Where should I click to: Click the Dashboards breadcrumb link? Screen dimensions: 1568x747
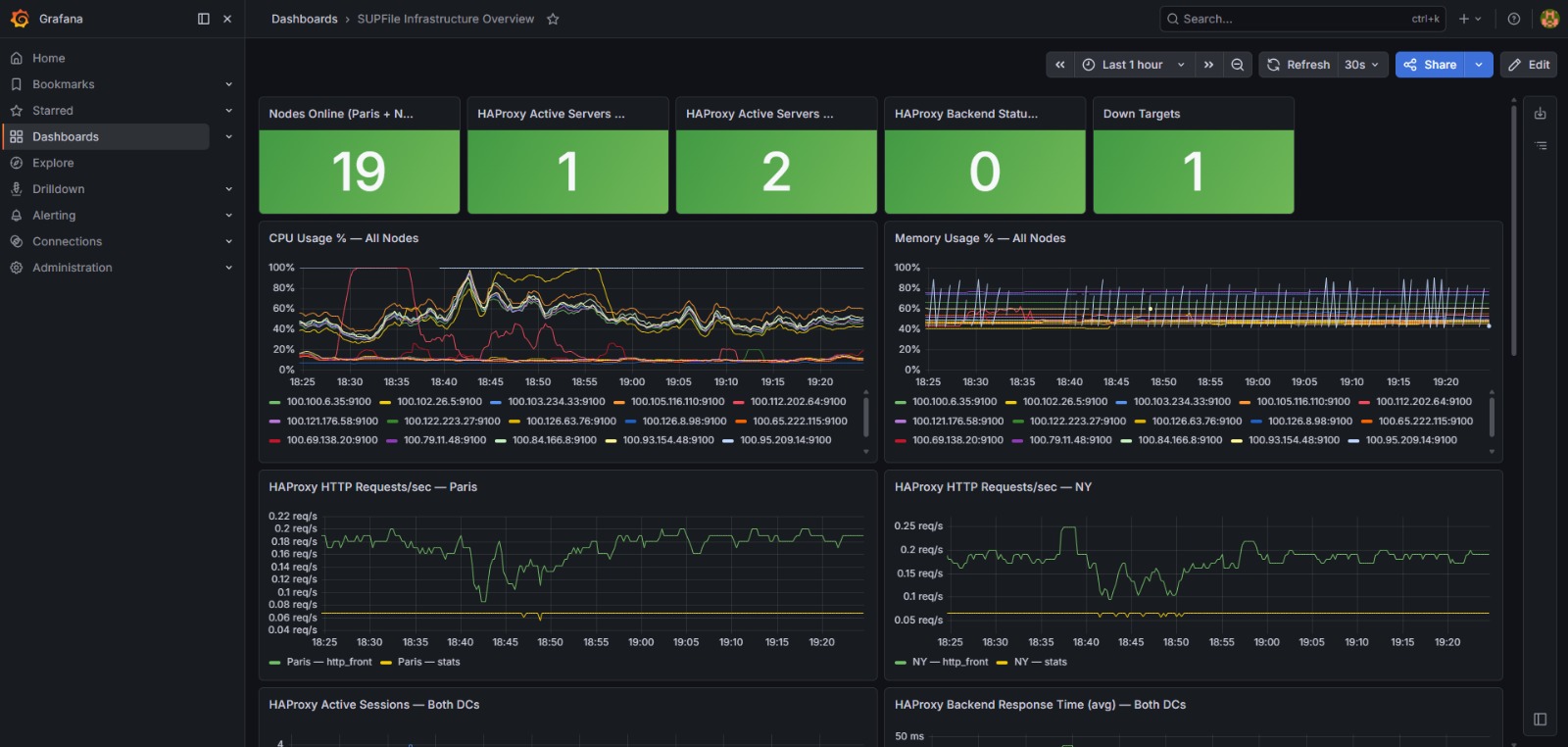tap(304, 19)
